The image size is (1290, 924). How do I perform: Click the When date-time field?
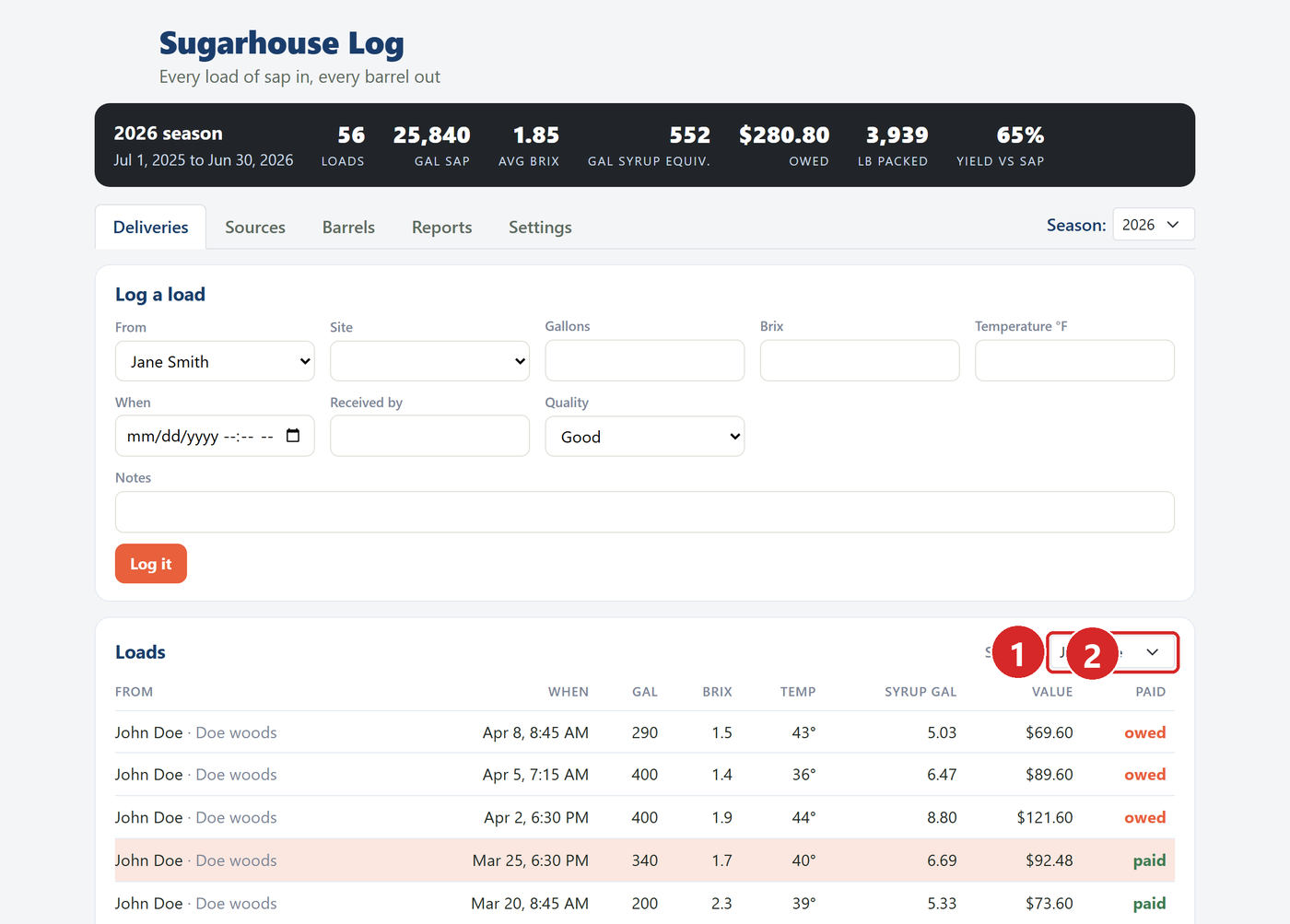215,436
